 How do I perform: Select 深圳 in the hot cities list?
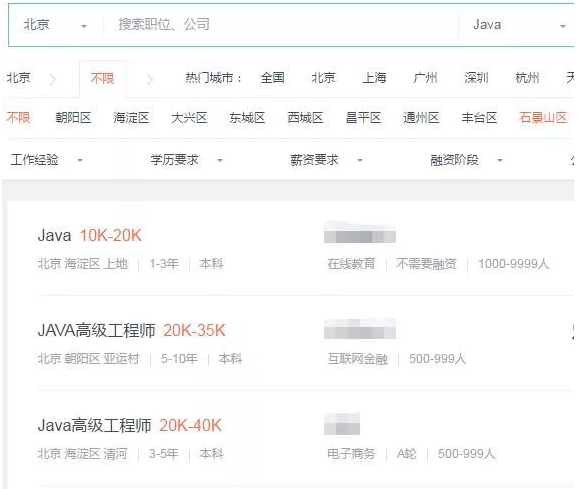476,77
